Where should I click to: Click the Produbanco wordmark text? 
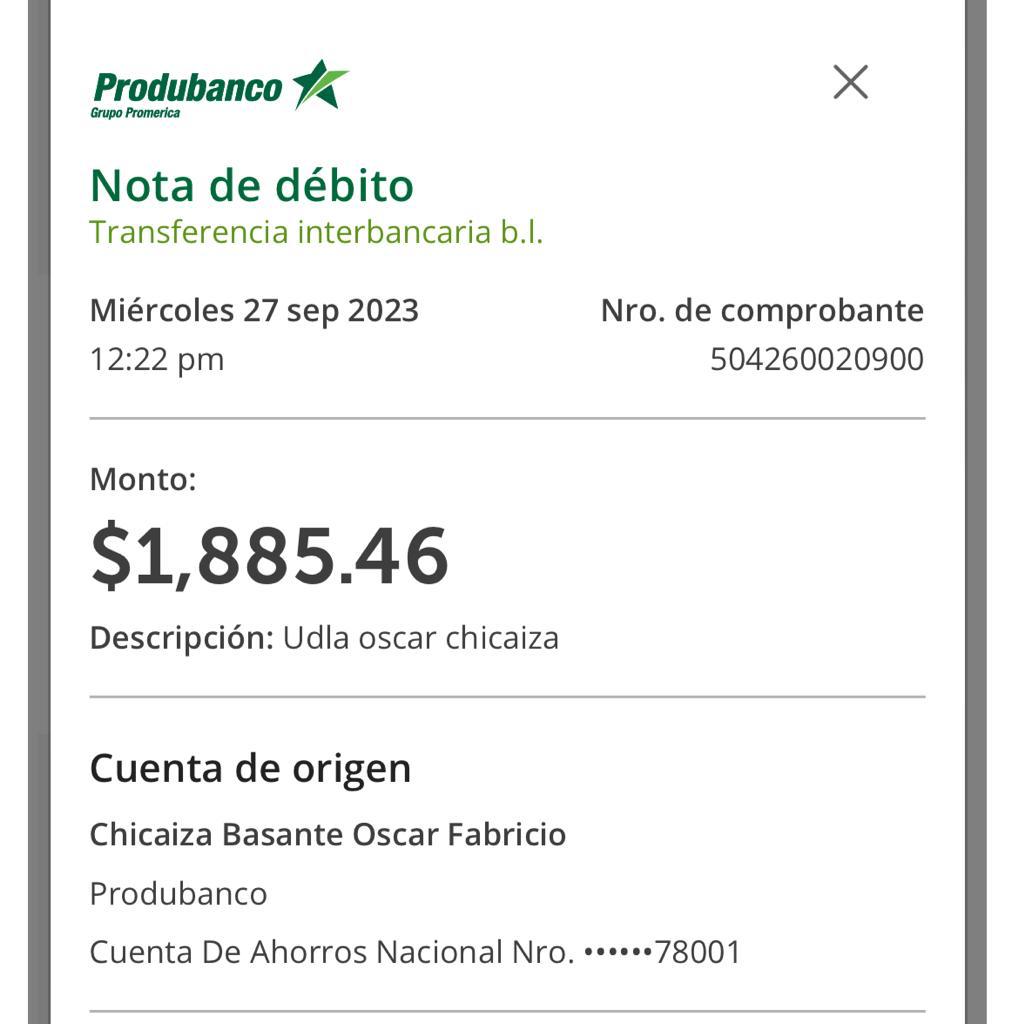(188, 88)
